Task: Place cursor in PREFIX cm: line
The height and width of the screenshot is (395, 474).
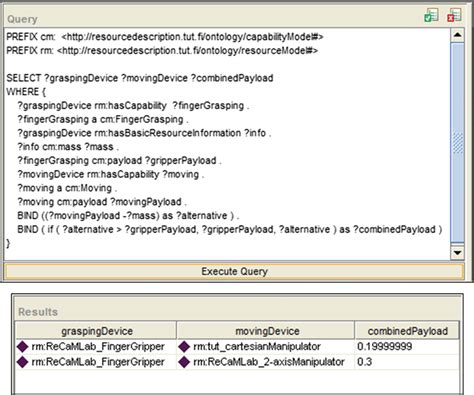Action: click(x=165, y=37)
